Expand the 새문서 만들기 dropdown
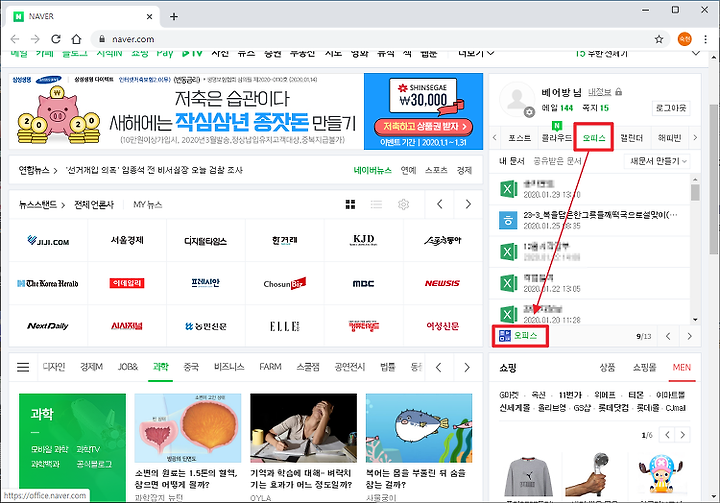The width and height of the screenshot is (720, 503). coord(658,161)
